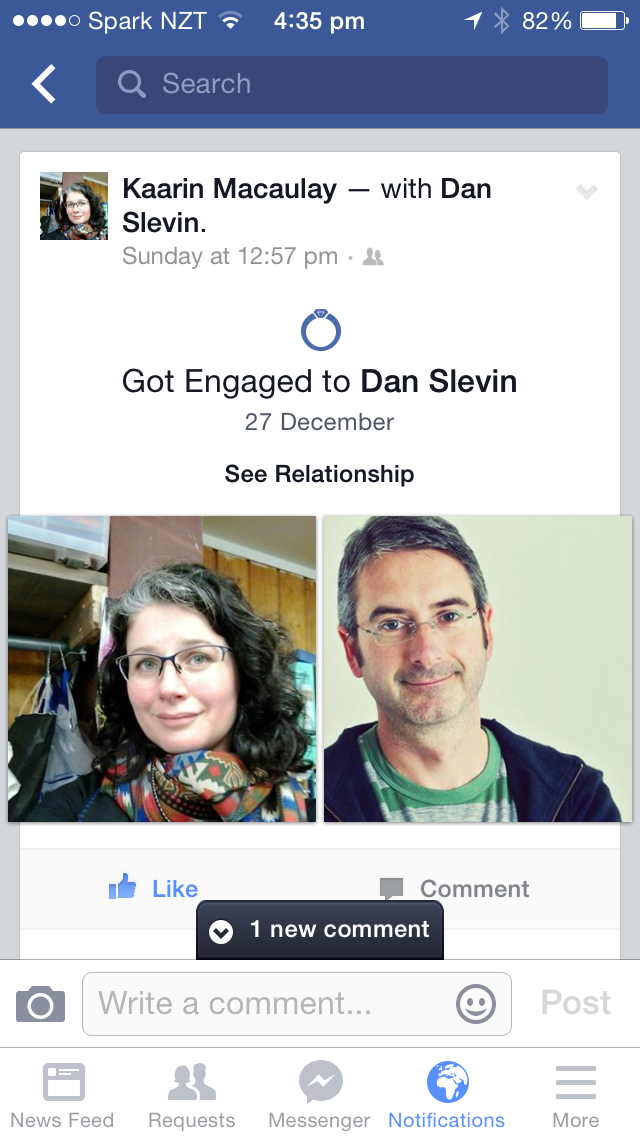The image size is (640, 1136).
Task: Tap the thumbs-up Like icon
Action: point(122,887)
